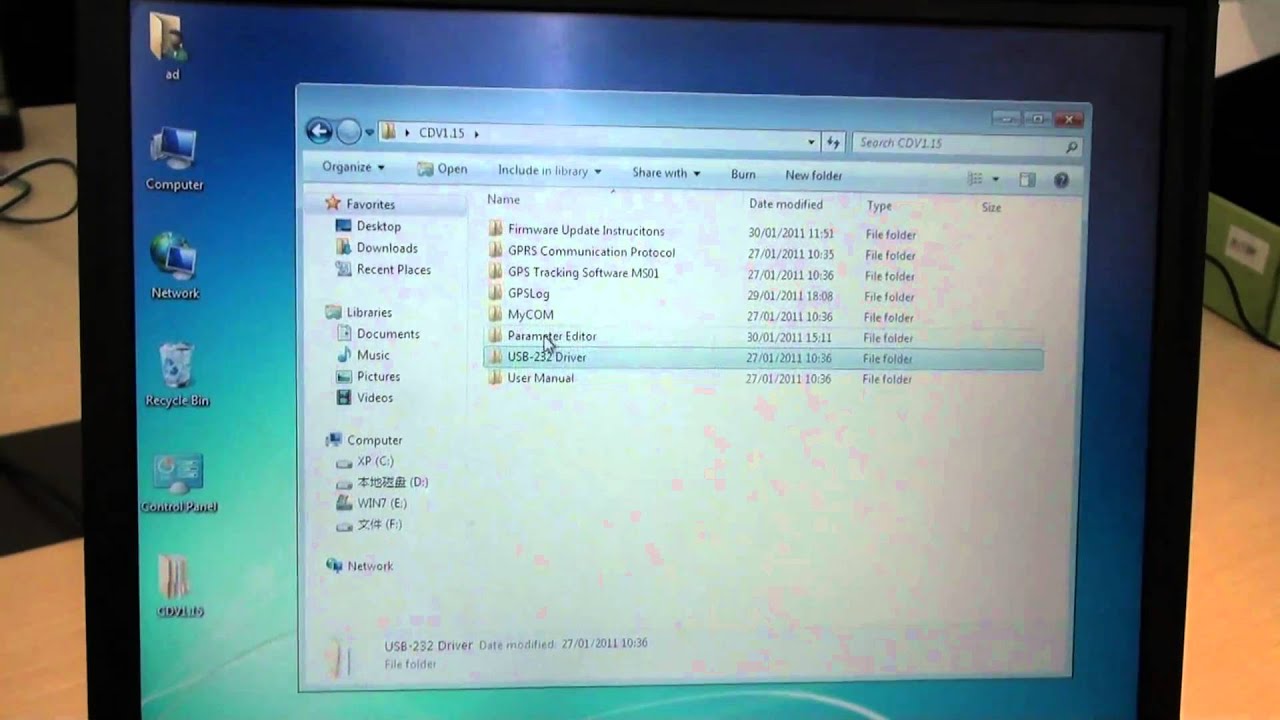This screenshot has height=720, width=1280.
Task: Sort by the Size column header
Action: [991, 208]
